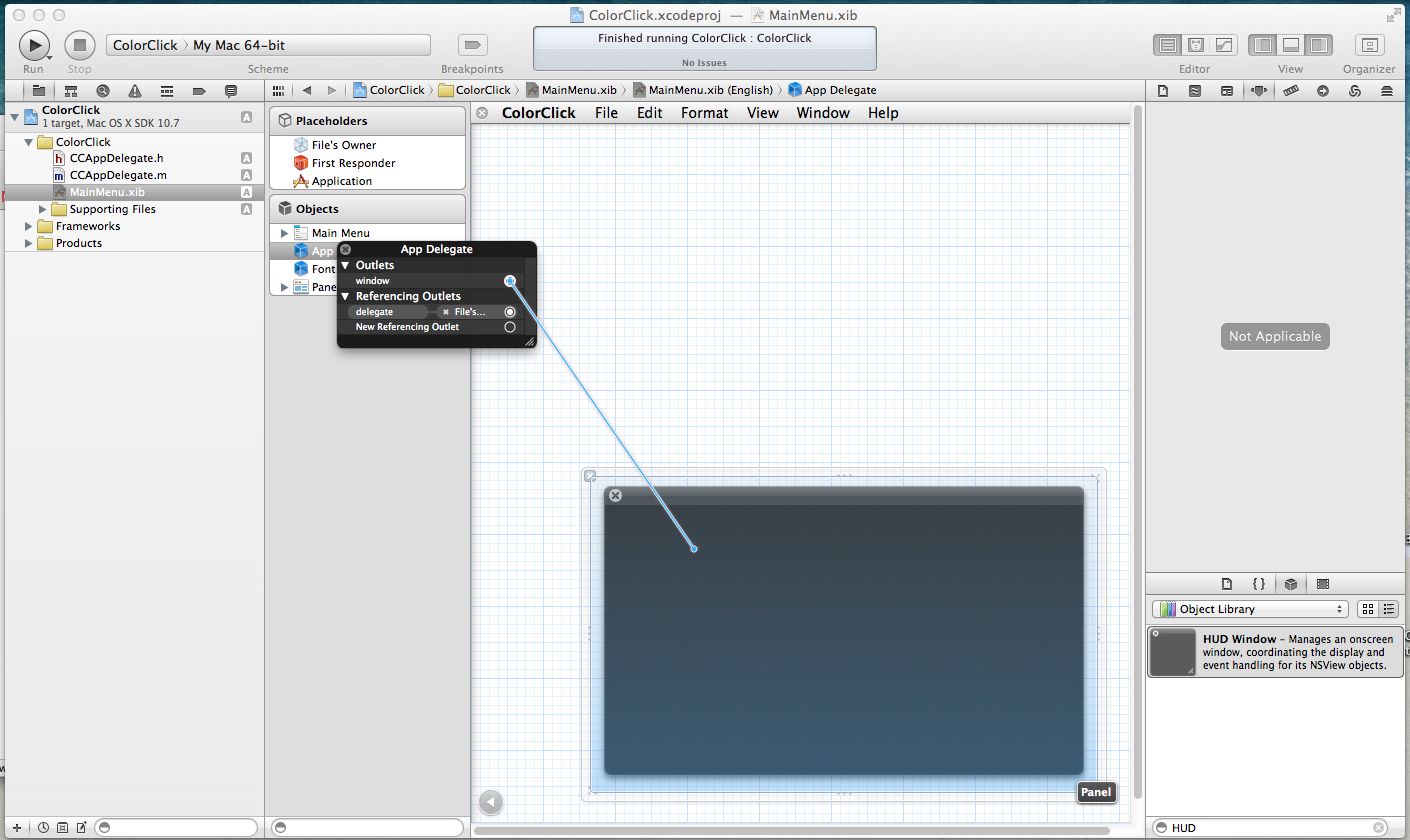Switch Object Library to list view
1410x840 pixels.
(1388, 609)
